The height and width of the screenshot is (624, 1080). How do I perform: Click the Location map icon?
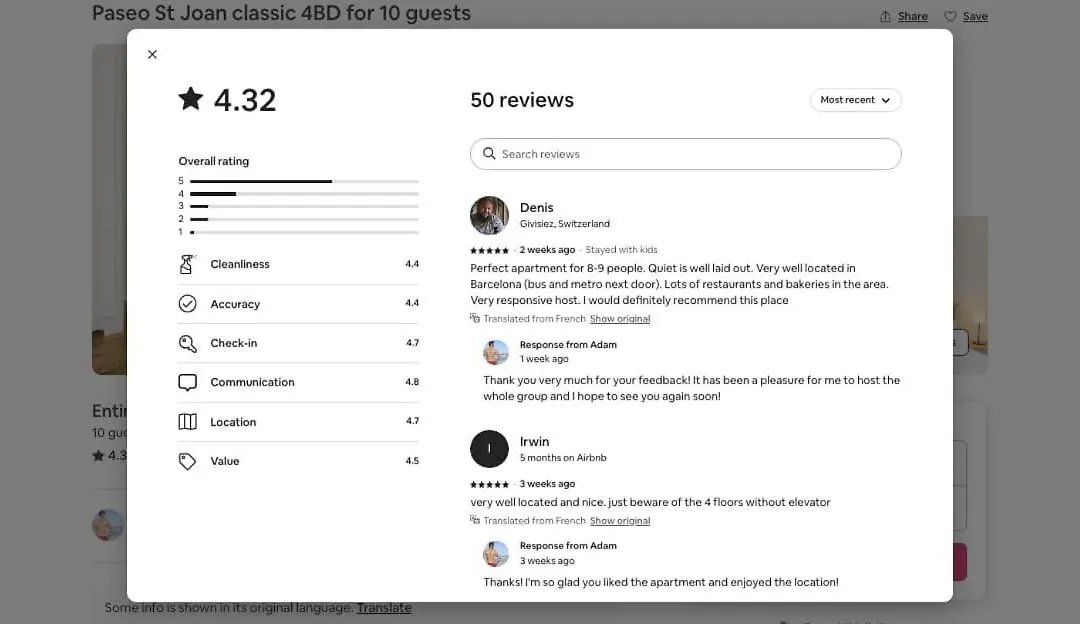point(187,422)
